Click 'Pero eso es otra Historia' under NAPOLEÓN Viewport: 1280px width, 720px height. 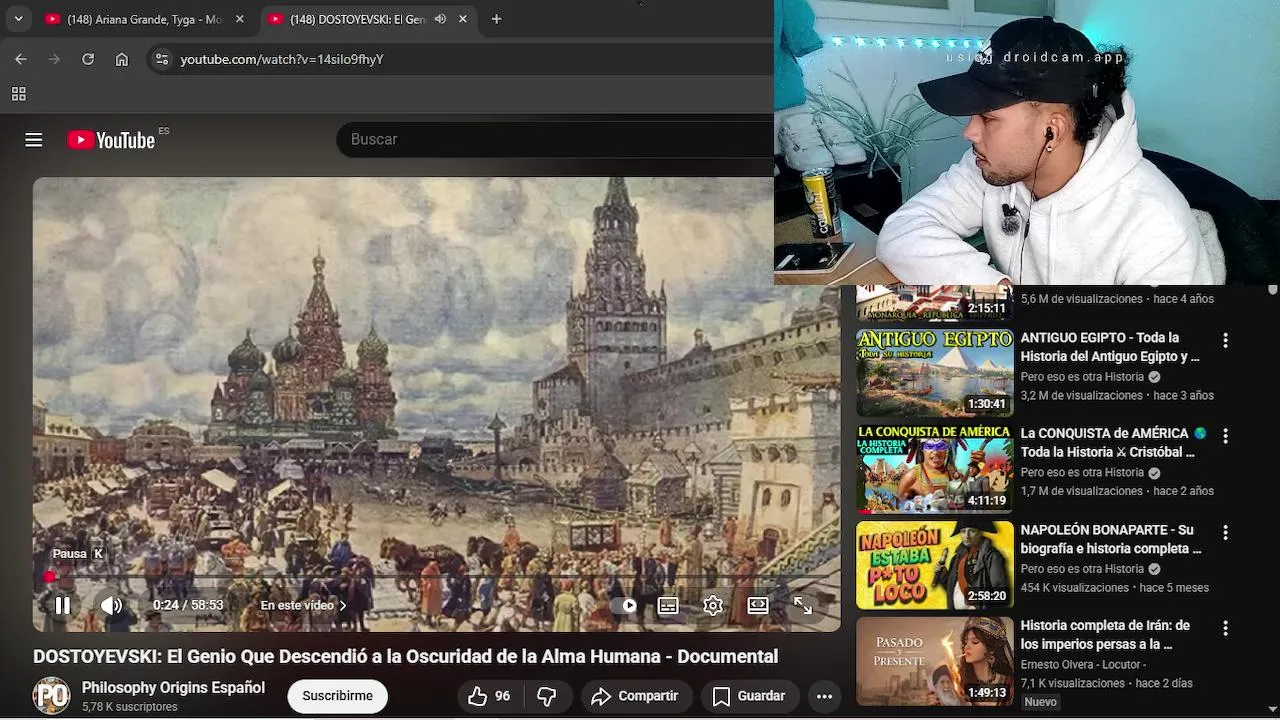pos(1082,569)
